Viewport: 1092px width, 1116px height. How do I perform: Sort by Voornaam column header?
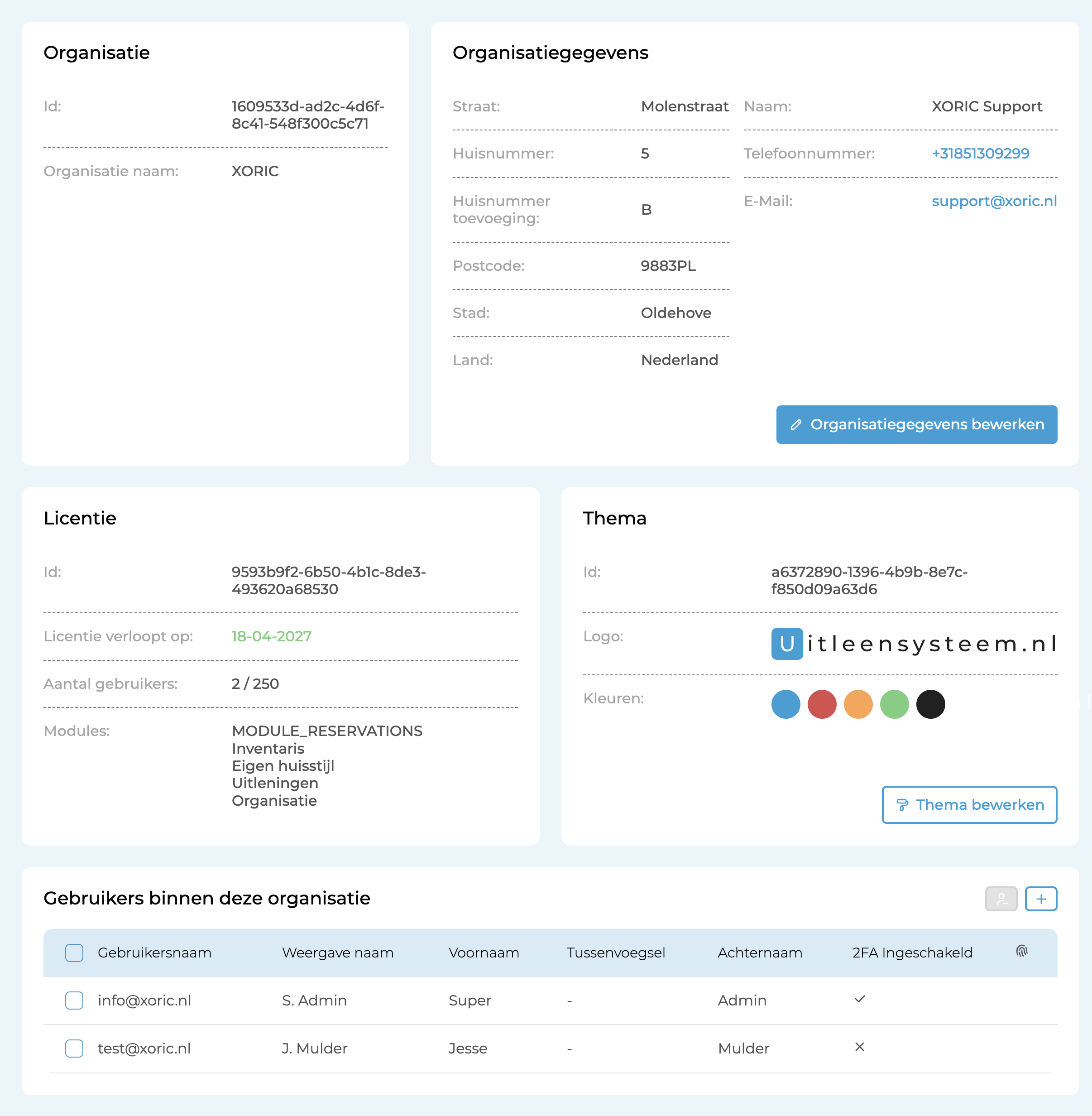pyautogui.click(x=484, y=952)
